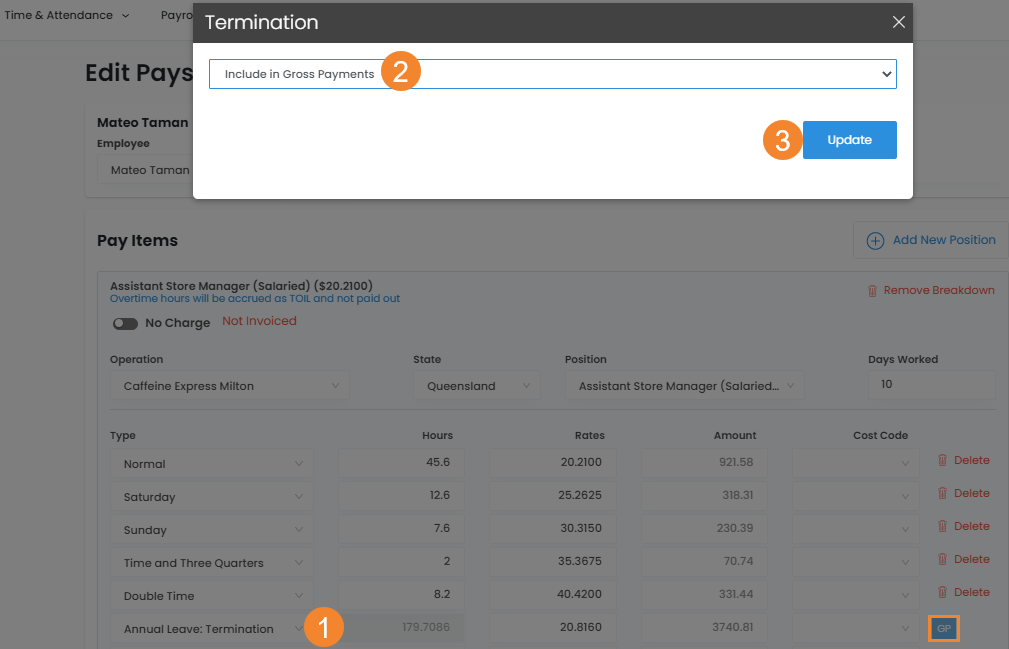Screen dimensions: 1009x649
Task: Click trash icon on Sunday row
Action: pyautogui.click(x=942, y=527)
